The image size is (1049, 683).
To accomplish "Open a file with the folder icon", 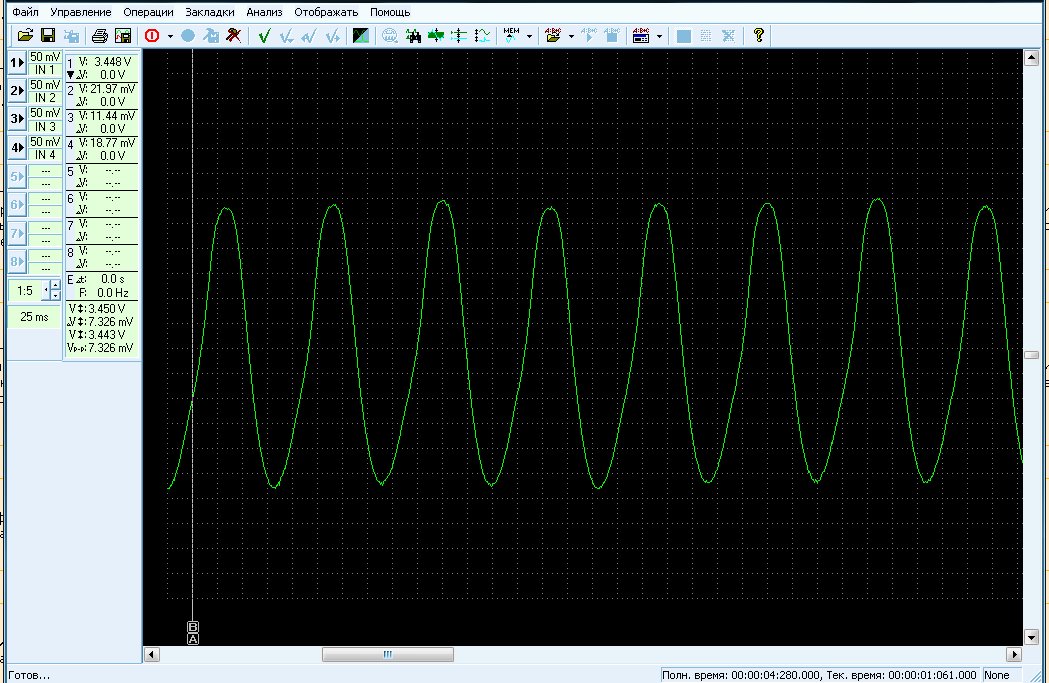I will click(x=25, y=35).
